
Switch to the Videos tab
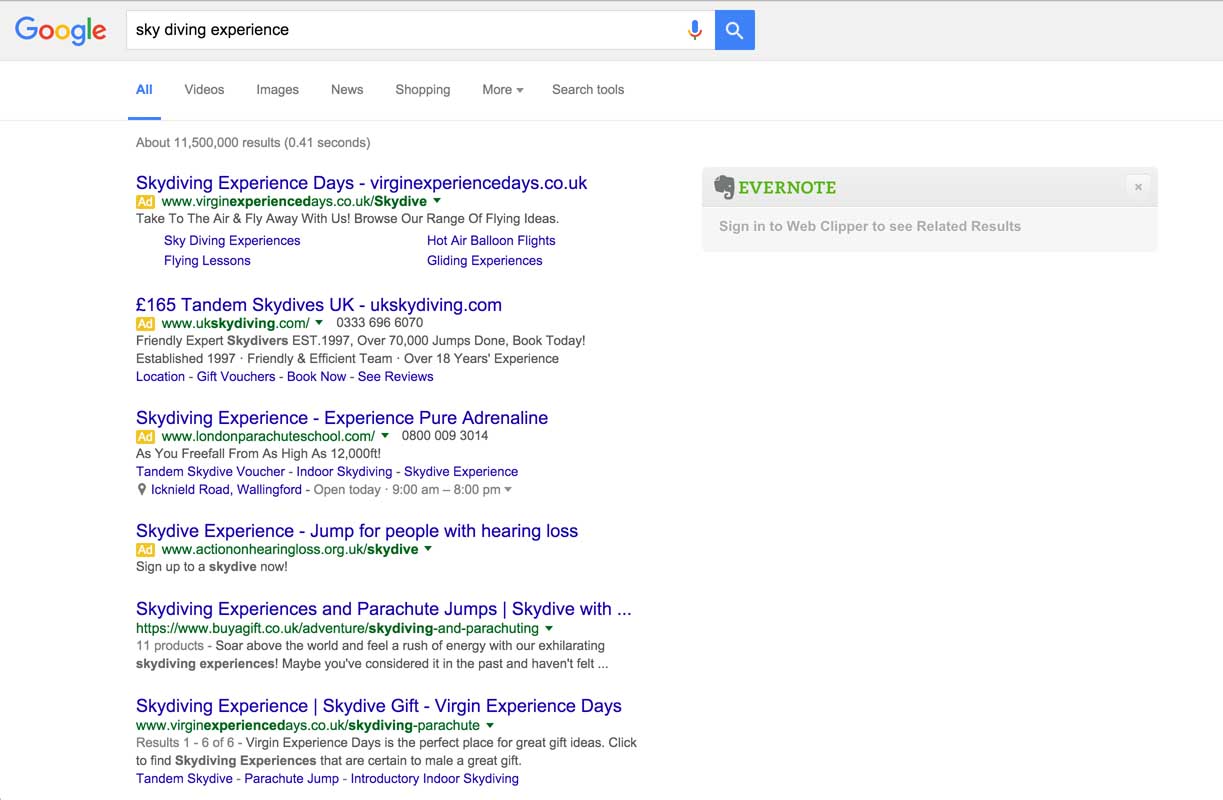coord(204,90)
